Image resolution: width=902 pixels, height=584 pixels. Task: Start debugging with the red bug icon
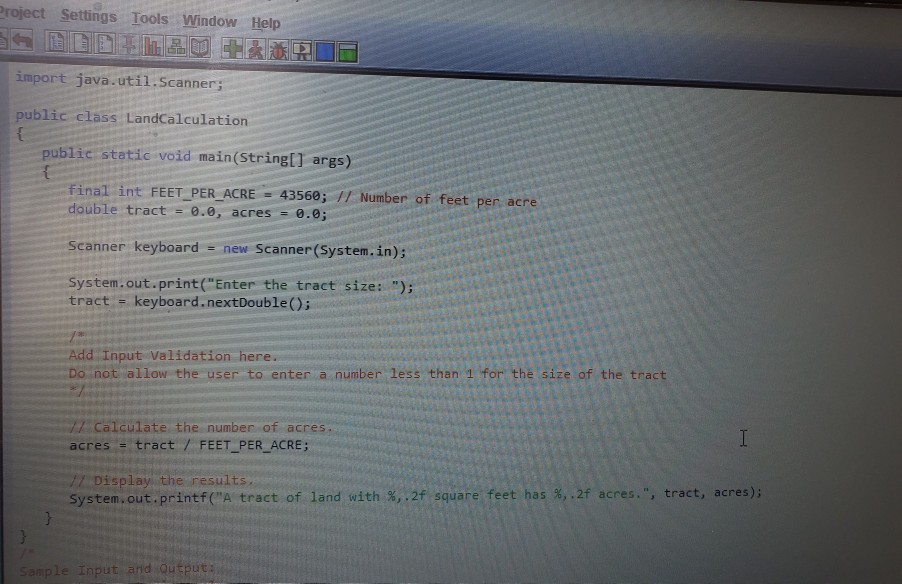tap(277, 49)
